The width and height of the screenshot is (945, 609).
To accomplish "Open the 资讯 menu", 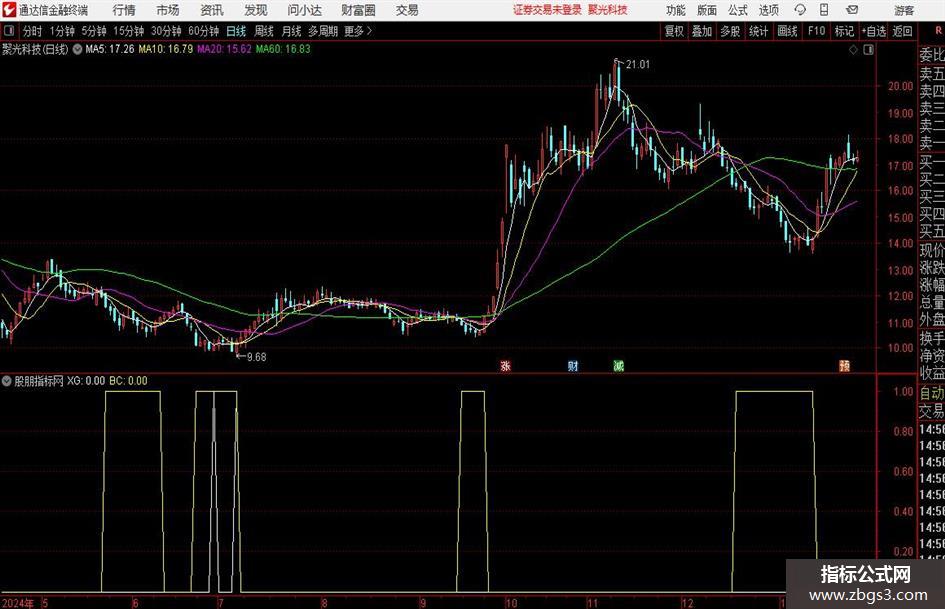I will pos(212,10).
